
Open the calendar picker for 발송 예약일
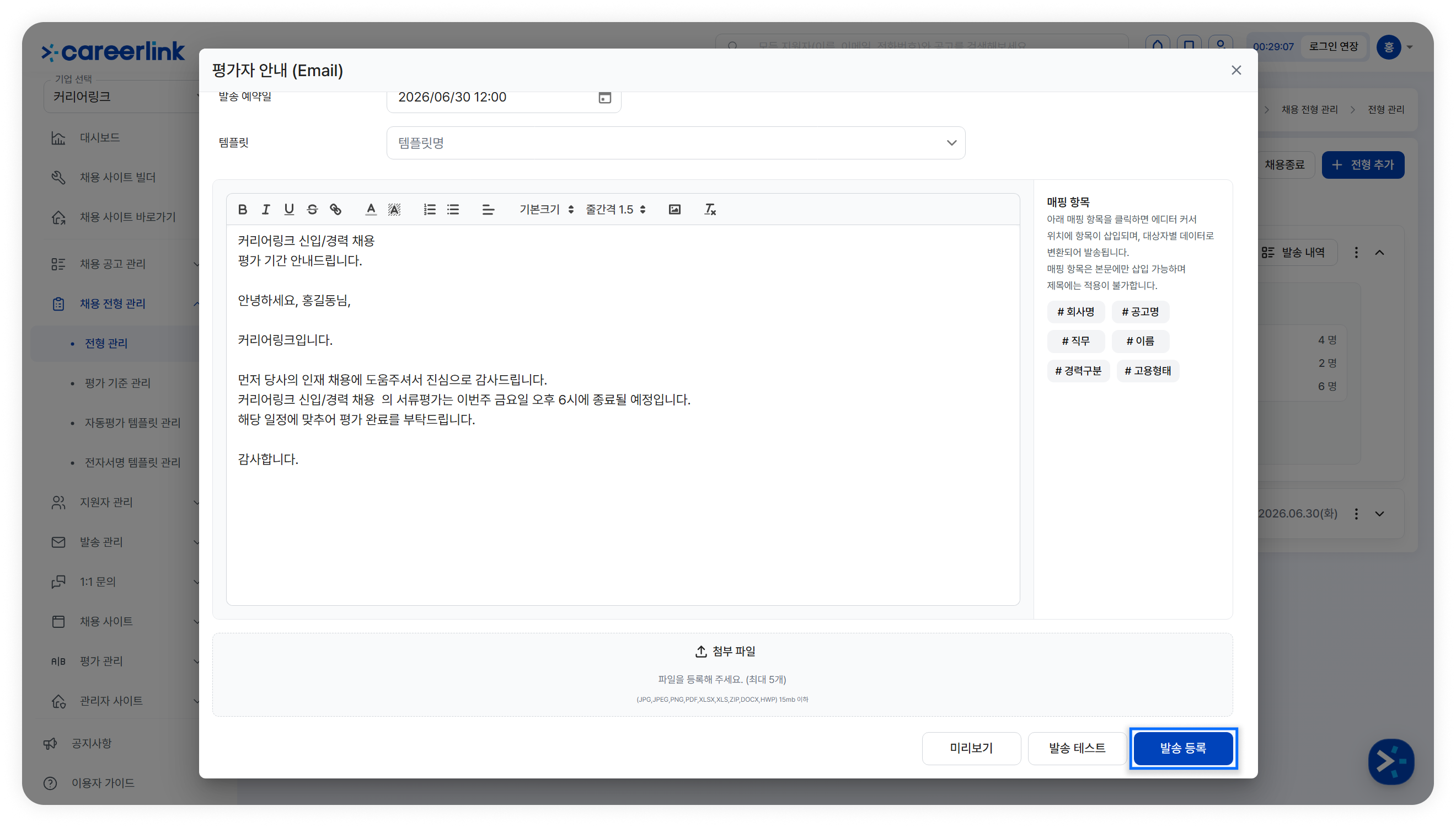605,98
